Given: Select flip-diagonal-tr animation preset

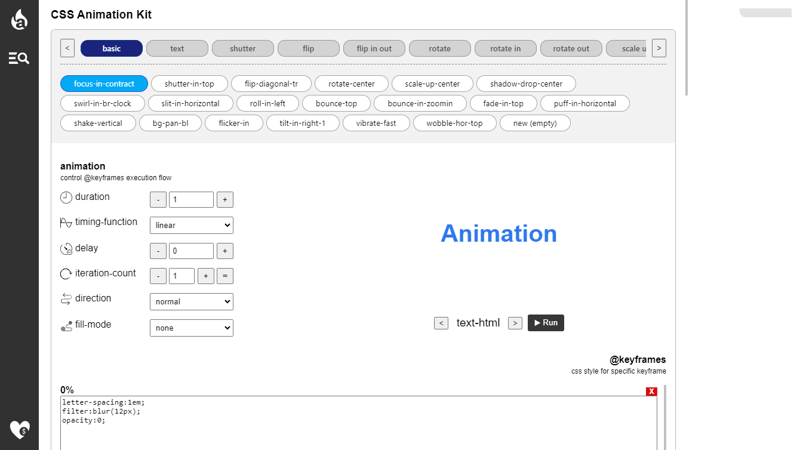Looking at the screenshot, I should pos(271,84).
